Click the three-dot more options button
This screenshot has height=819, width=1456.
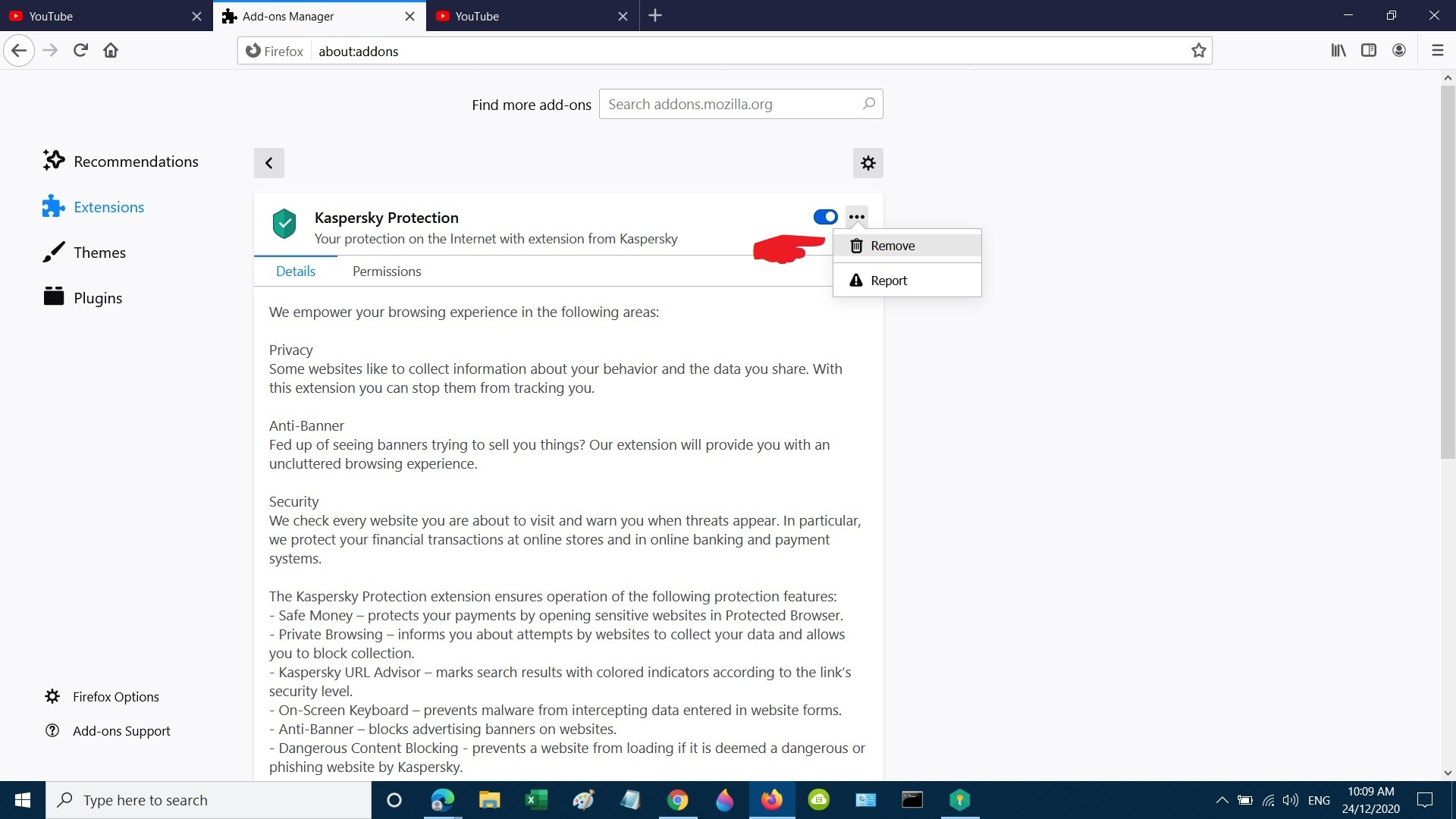(857, 217)
